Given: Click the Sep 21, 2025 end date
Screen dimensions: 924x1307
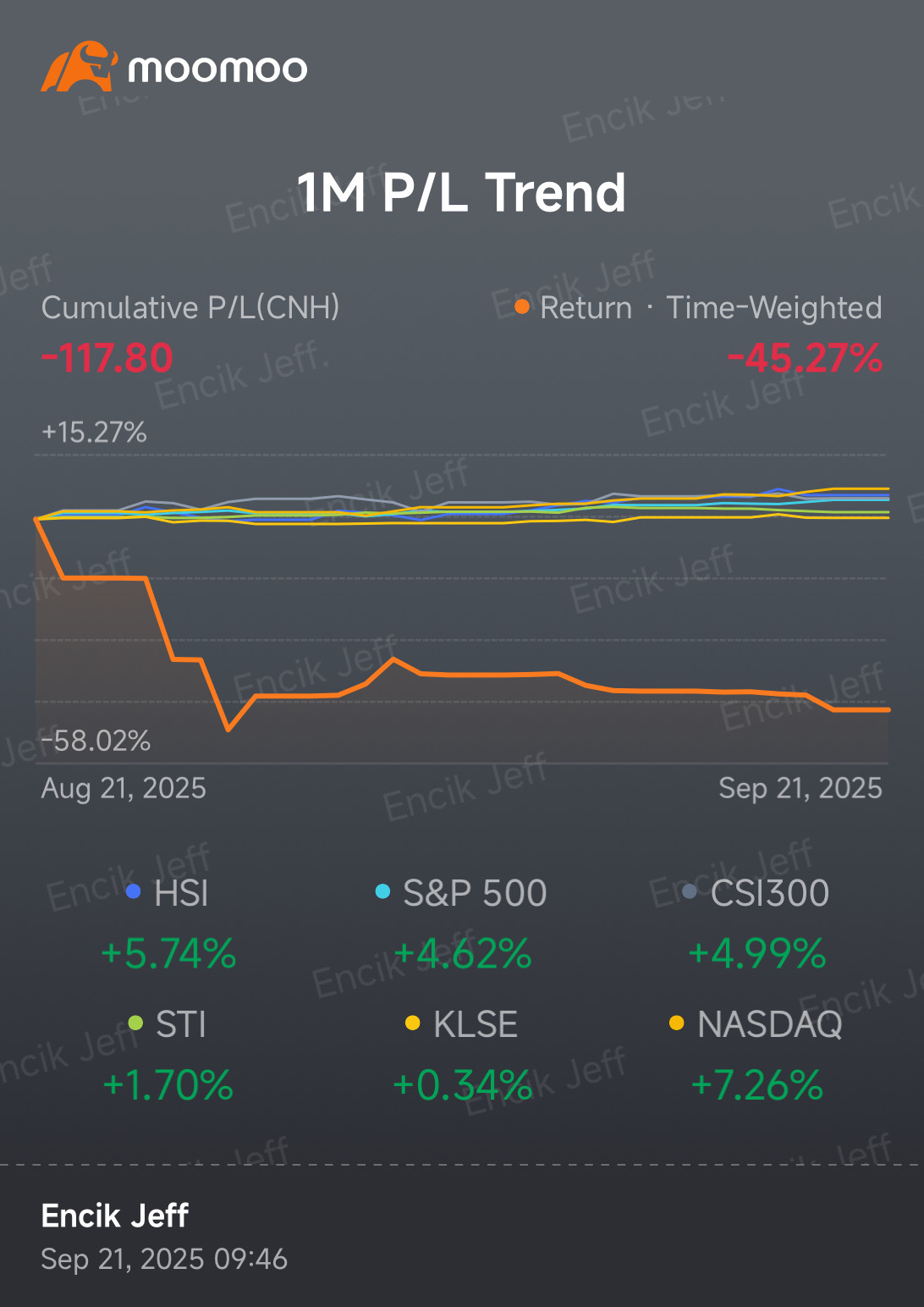Looking at the screenshot, I should pos(800,788).
